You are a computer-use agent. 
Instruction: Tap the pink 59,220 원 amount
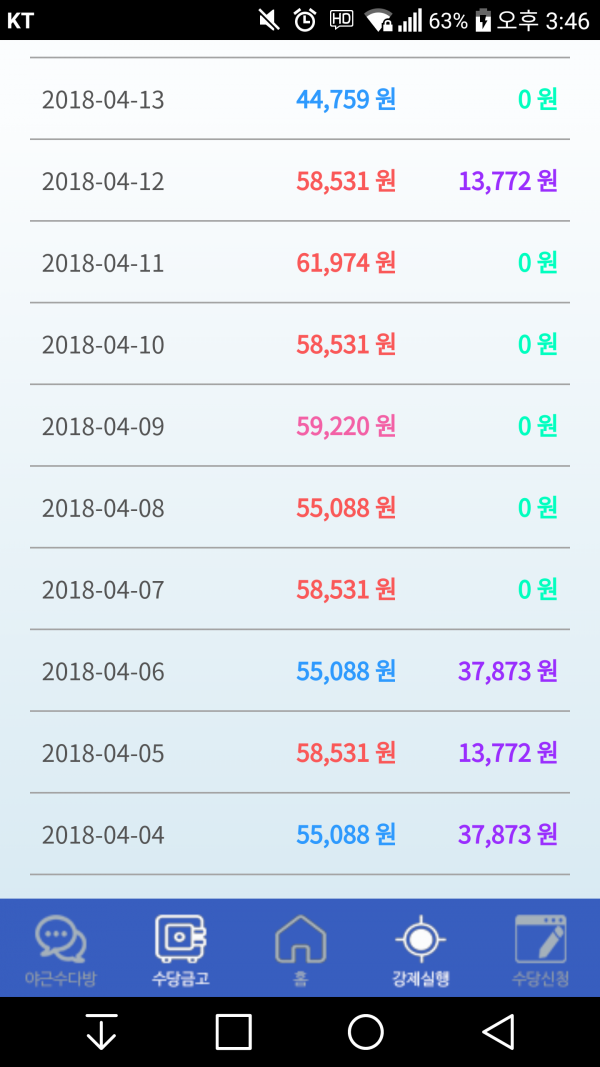(346, 426)
